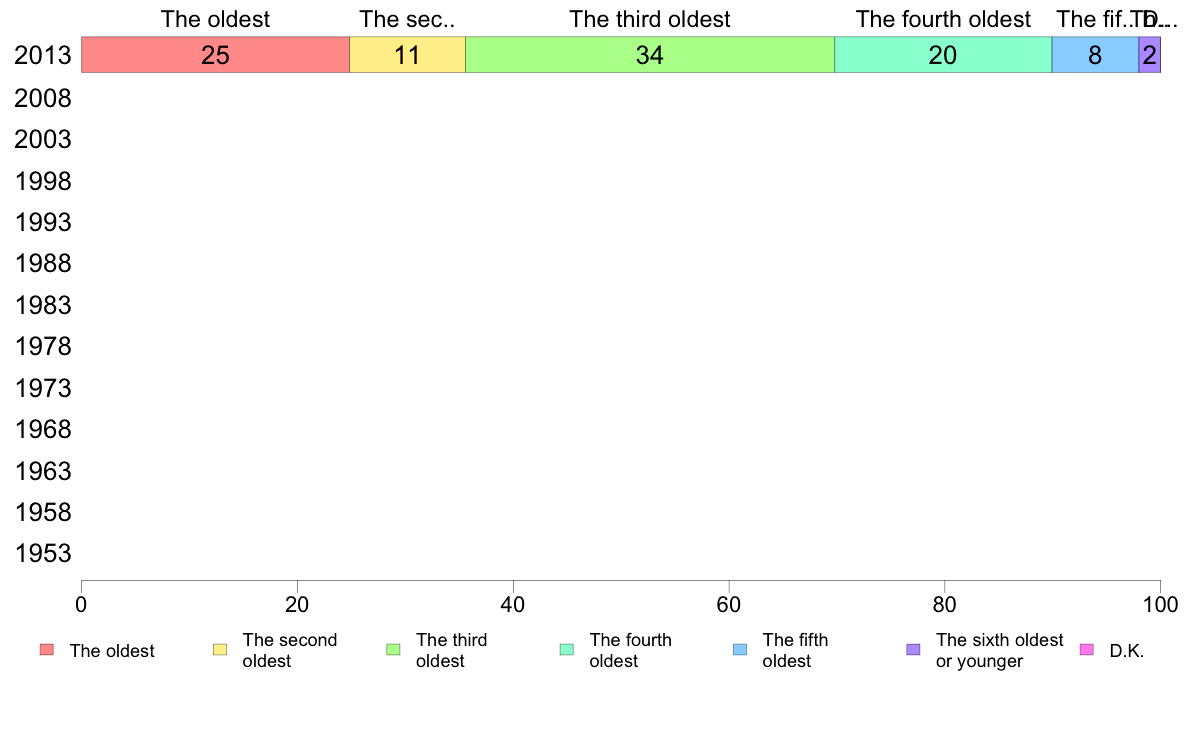Viewport: 1188px width, 736px height.
Task: Click 'The fourth oldest' column header text
Action: point(943,19)
